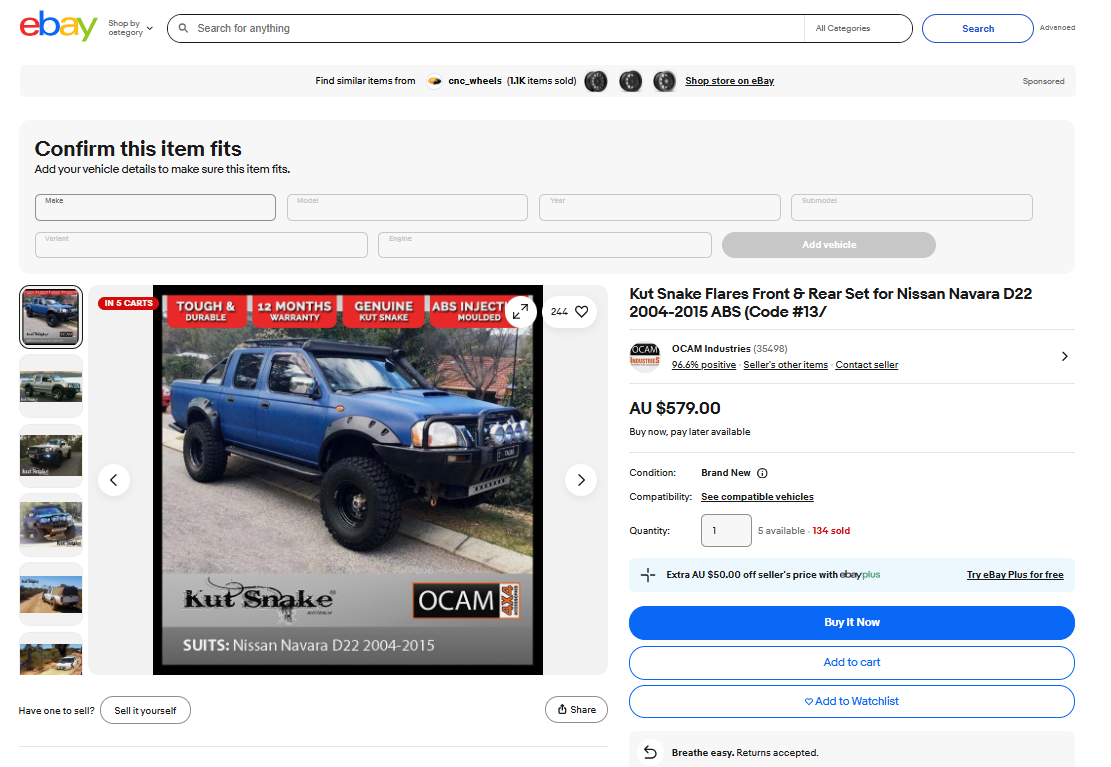Select the second truck thumbnail image
The height and width of the screenshot is (767, 1111).
click(x=51, y=386)
